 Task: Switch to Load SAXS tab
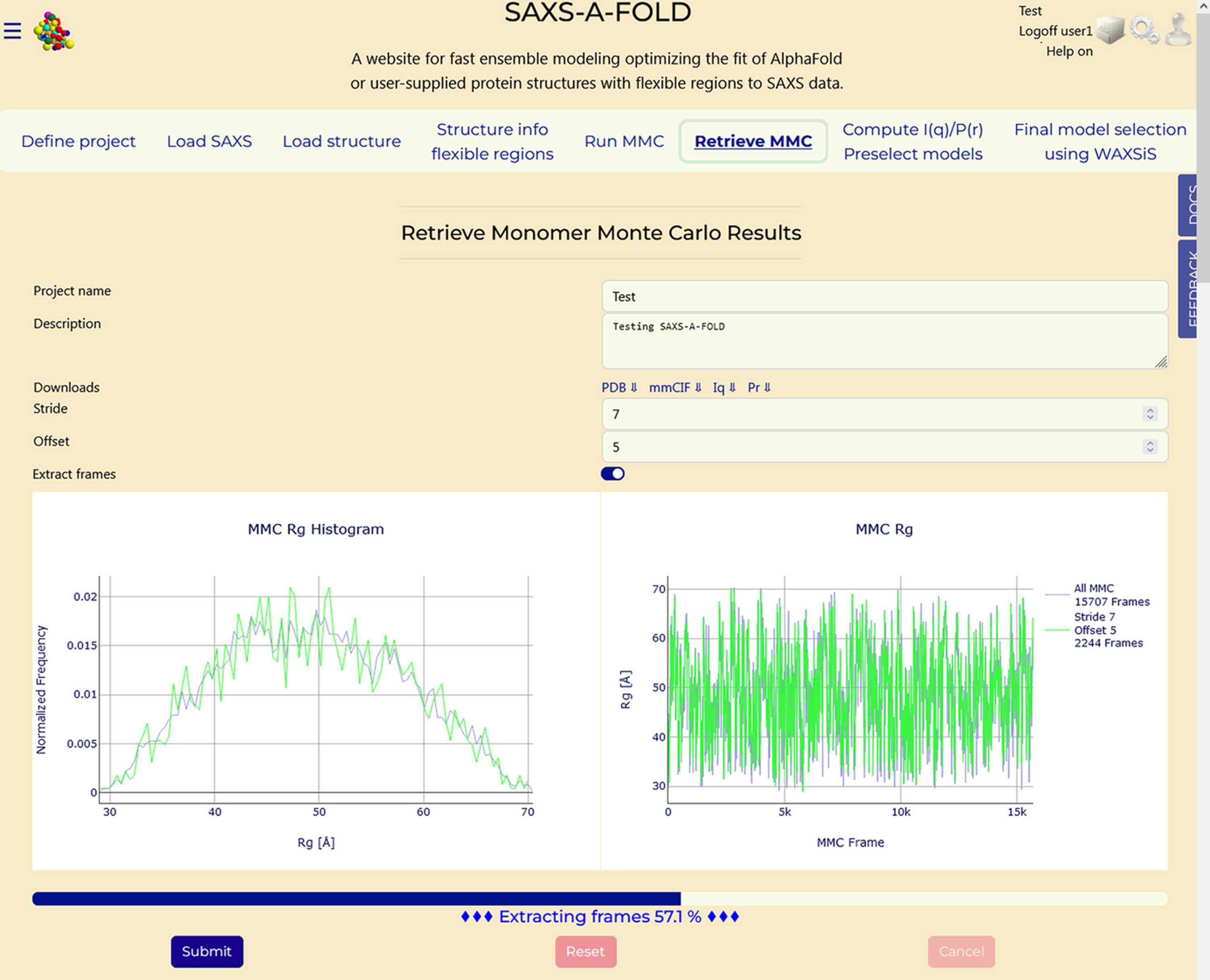209,141
